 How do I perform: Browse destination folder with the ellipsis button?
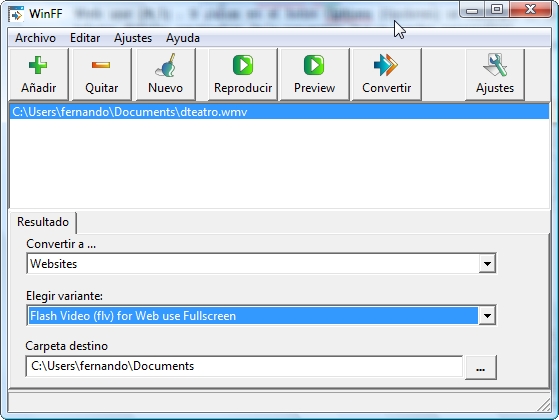[481, 367]
